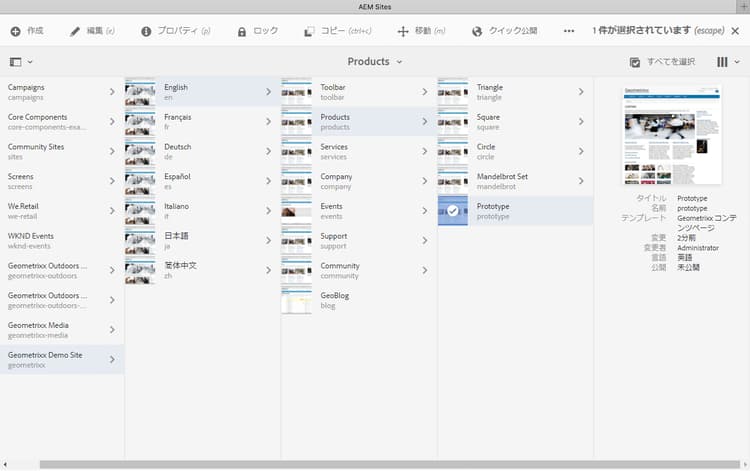
Task: Expand We.Retail with its chevron
Action: [x=112, y=210]
